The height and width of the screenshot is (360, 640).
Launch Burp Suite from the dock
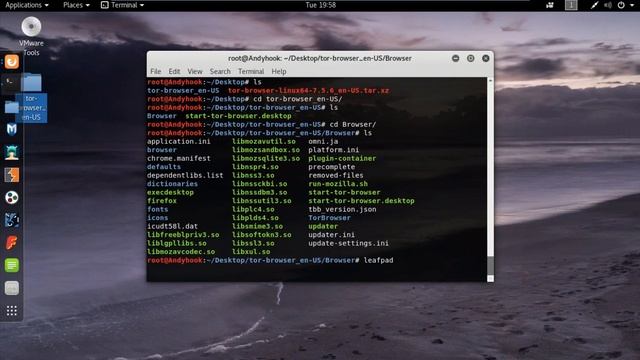coord(12,175)
